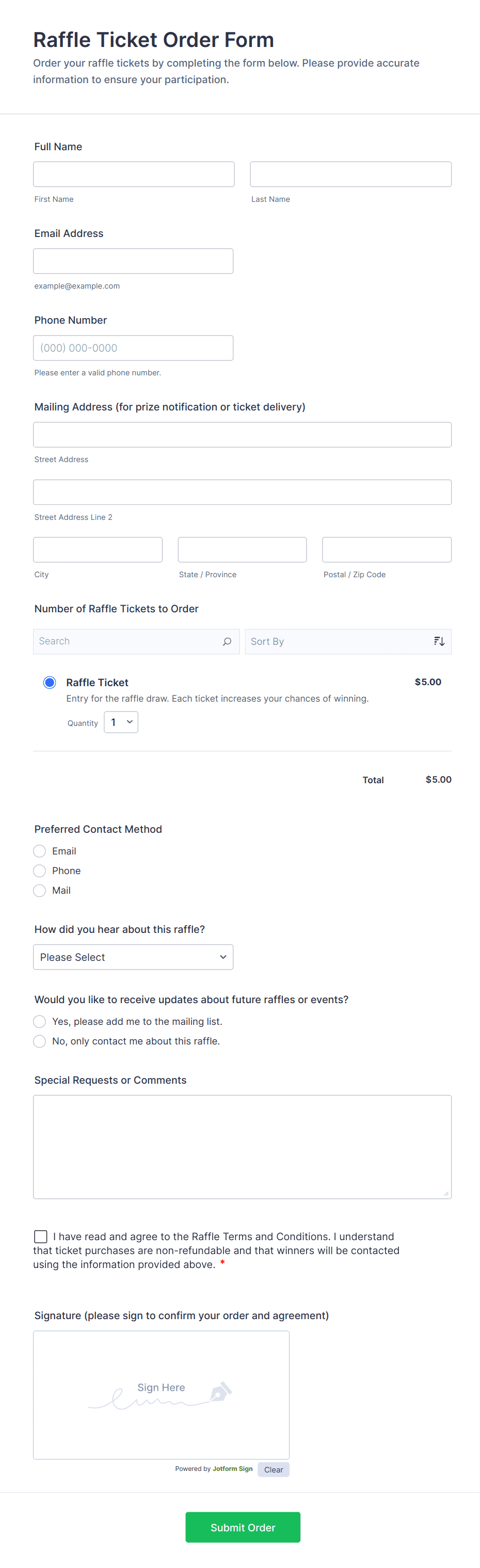Focus the Email Address field
The image size is (480, 1568).
(133, 261)
